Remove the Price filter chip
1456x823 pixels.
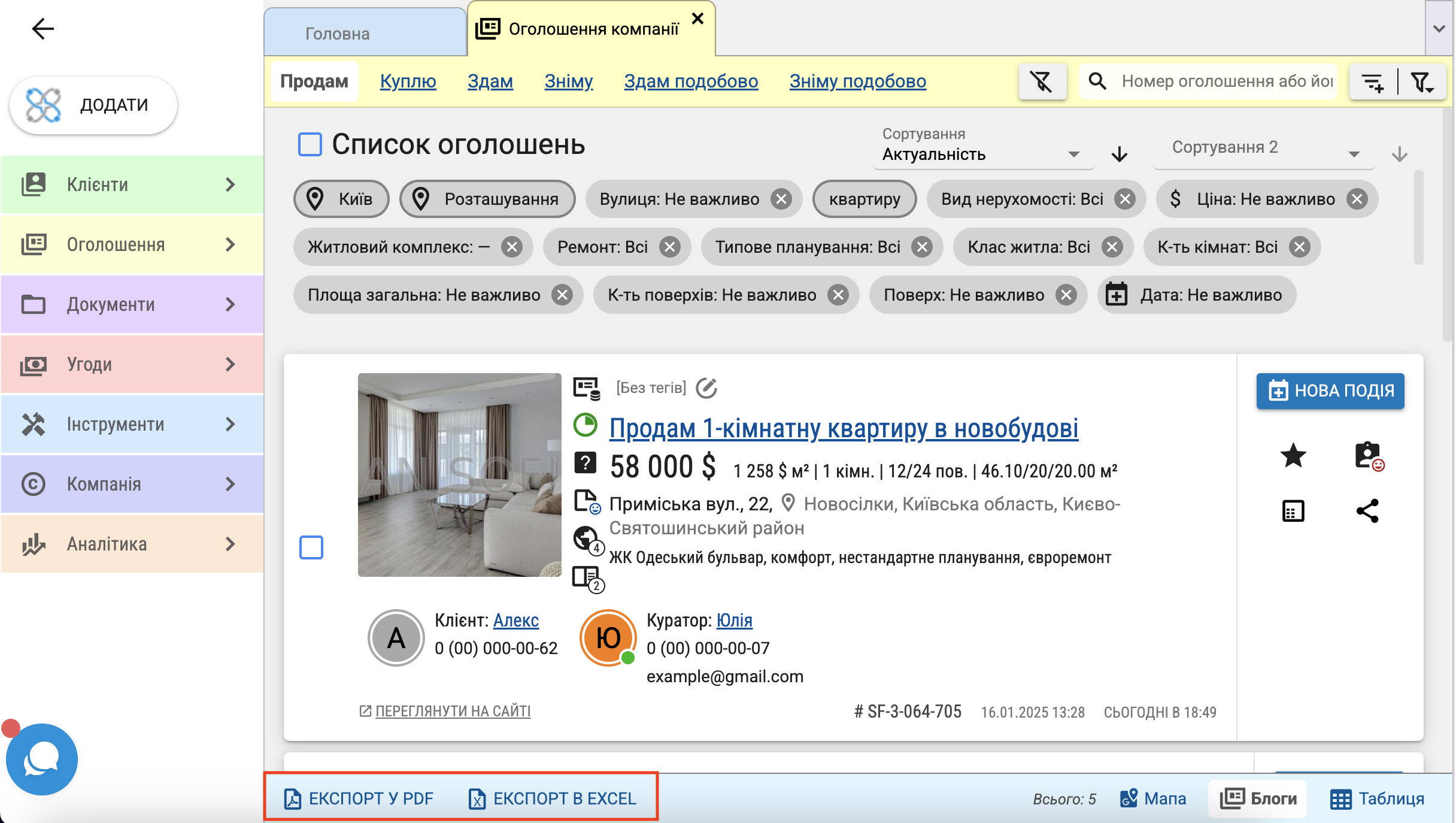(x=1357, y=199)
